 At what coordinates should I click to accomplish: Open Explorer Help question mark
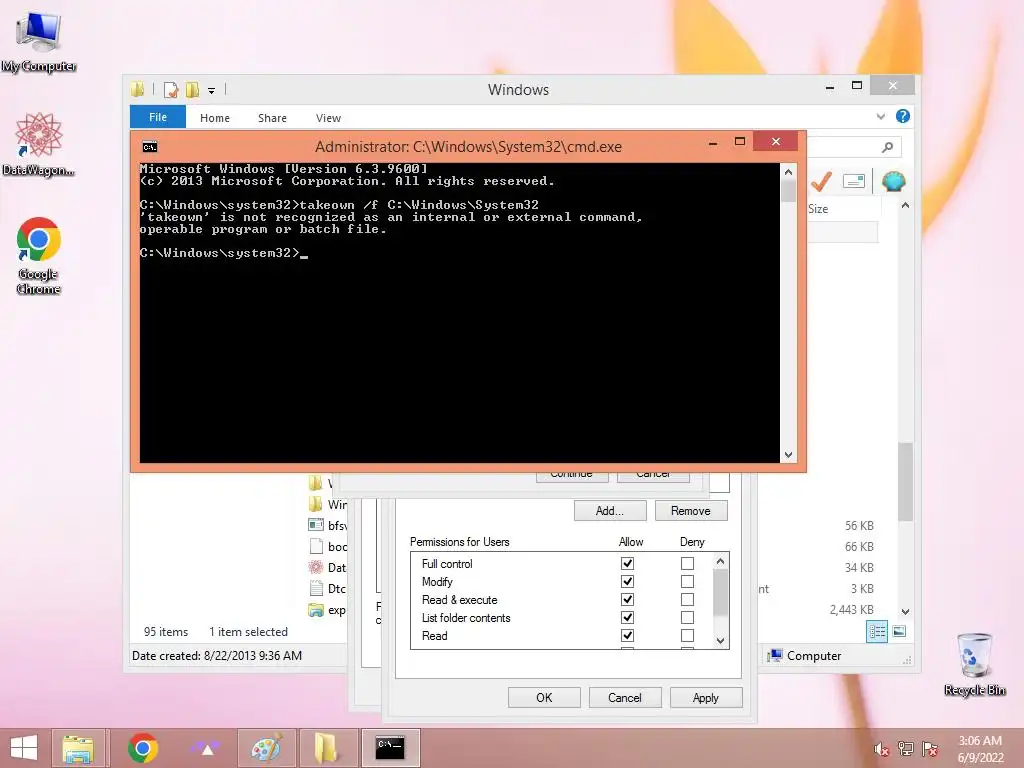pos(903,116)
